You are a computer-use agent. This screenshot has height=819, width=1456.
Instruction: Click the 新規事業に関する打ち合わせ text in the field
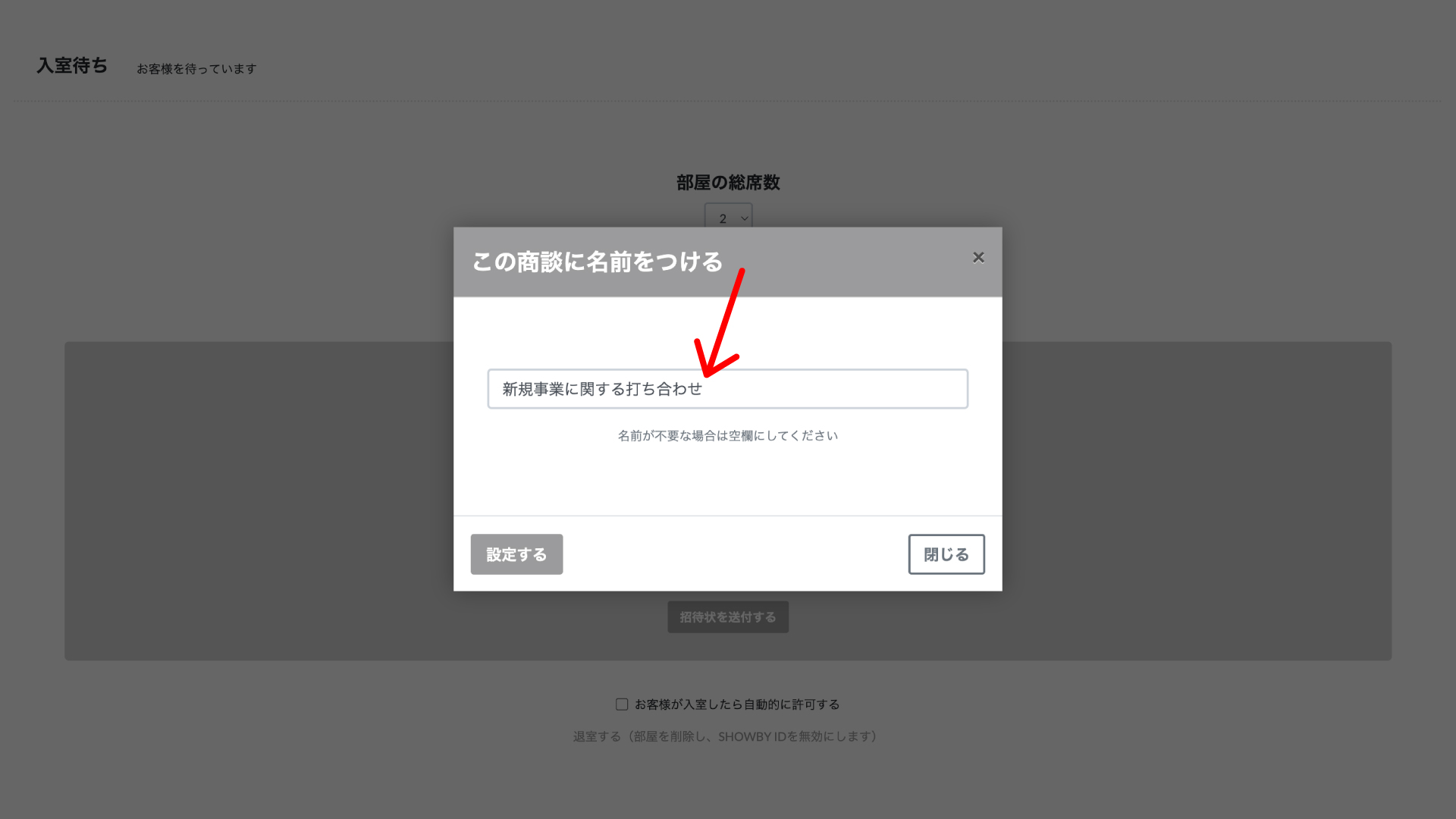602,389
